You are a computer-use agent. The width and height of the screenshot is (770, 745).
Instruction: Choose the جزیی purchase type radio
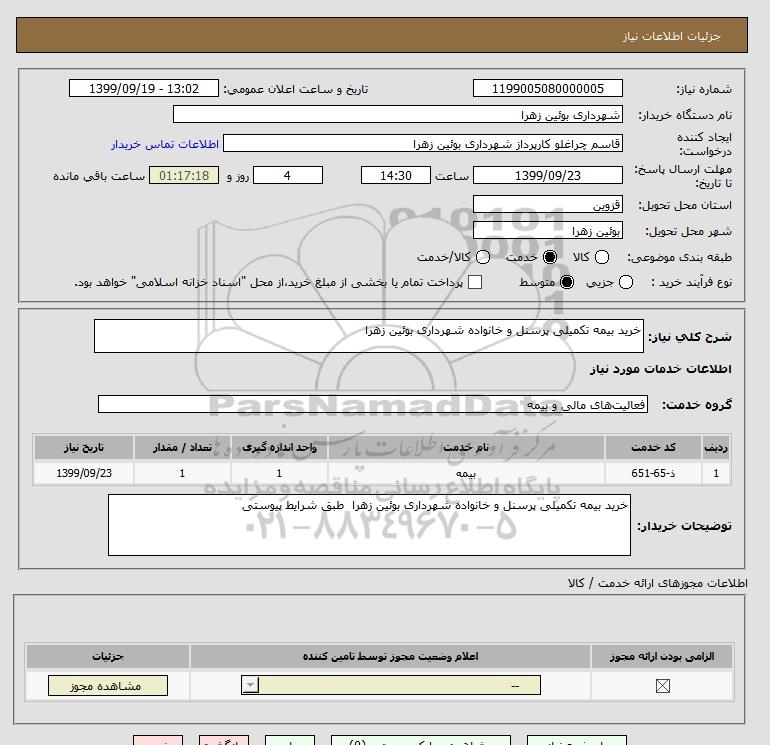pyautogui.click(x=626, y=282)
